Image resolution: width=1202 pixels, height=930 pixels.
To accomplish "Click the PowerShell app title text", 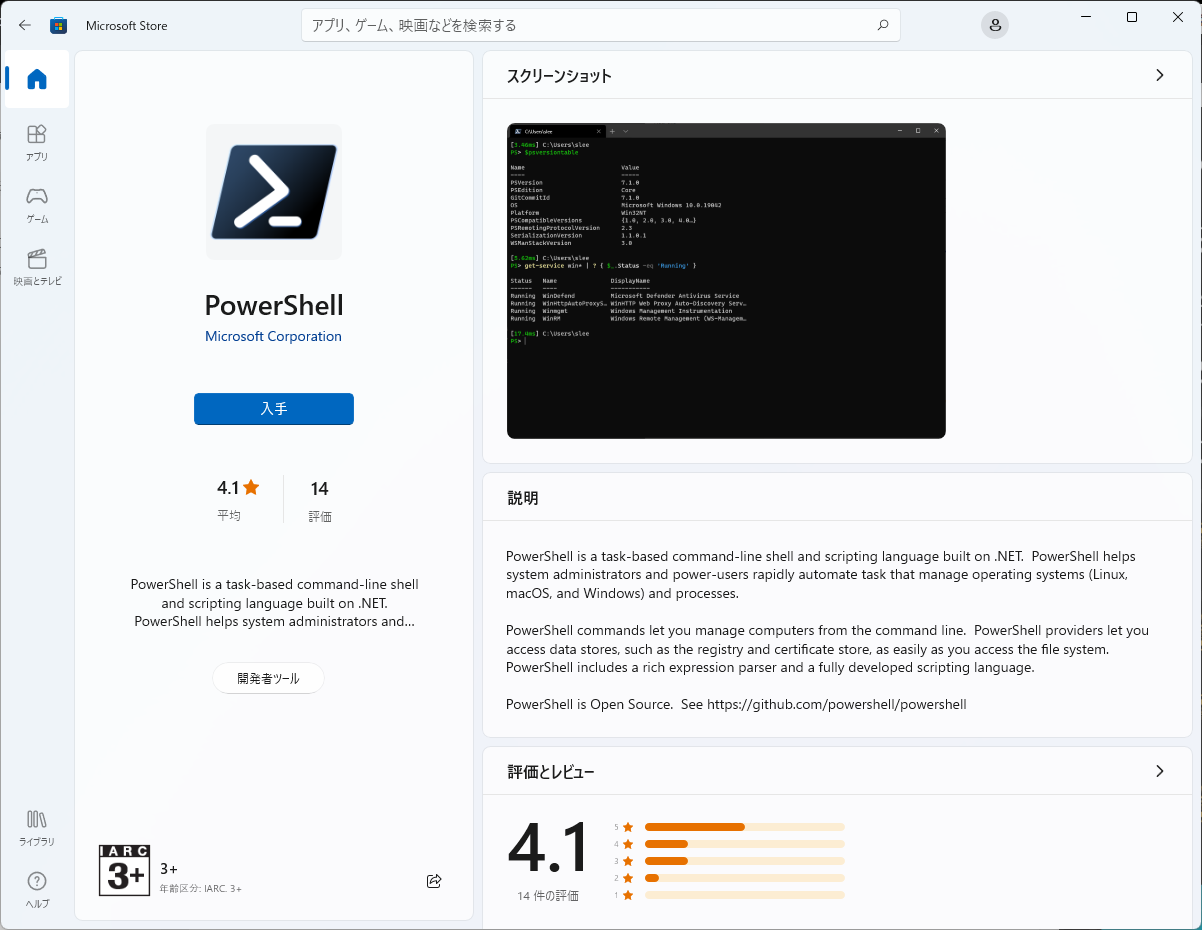I will [x=274, y=305].
